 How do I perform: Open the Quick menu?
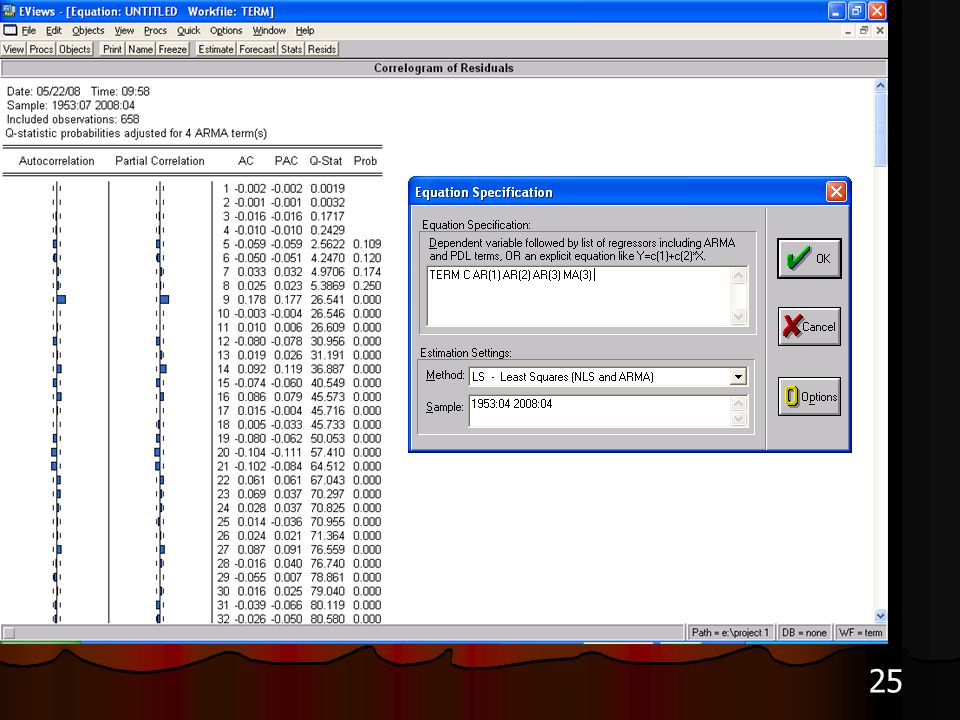coord(189,31)
